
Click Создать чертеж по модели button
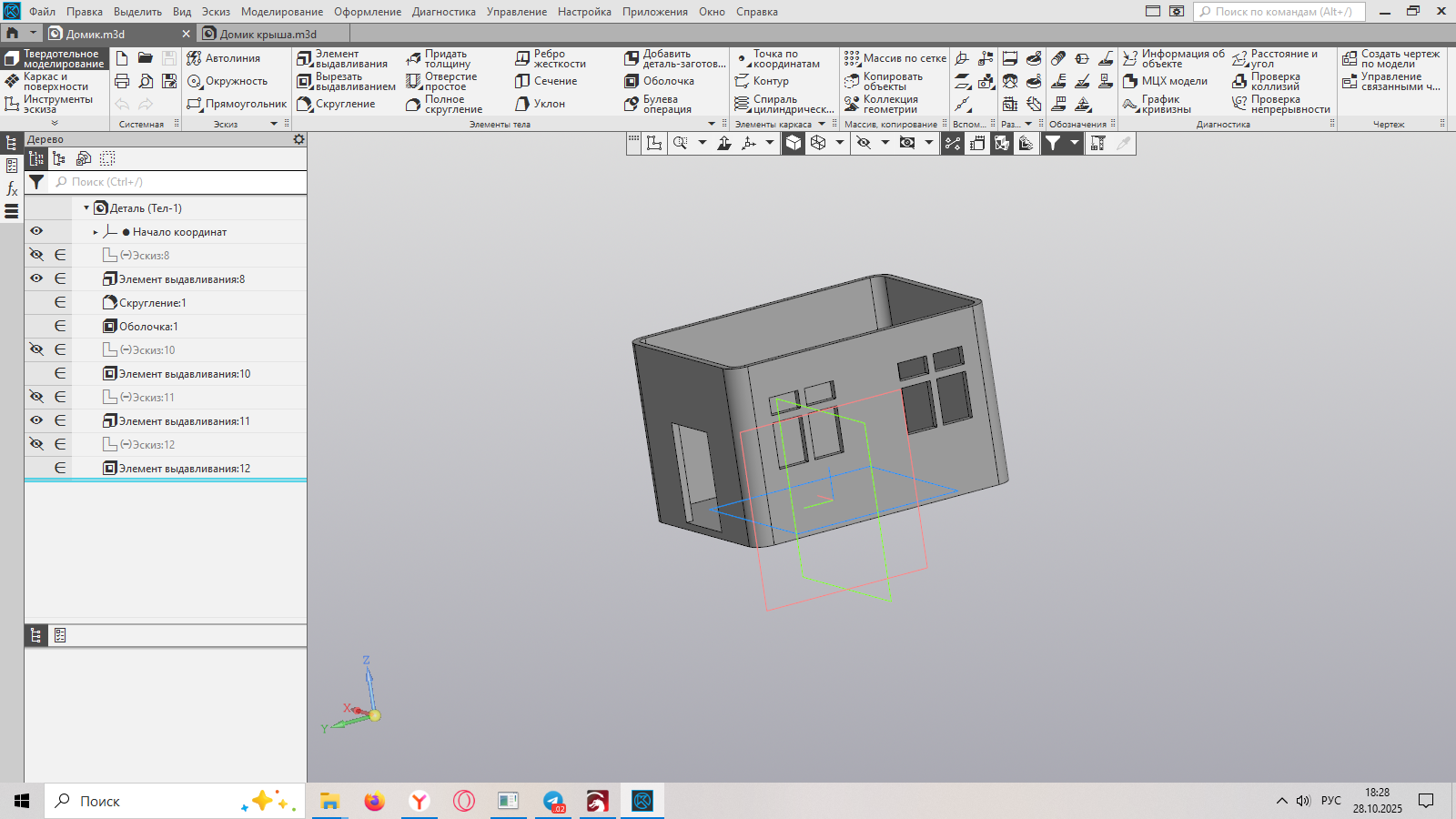1390,58
